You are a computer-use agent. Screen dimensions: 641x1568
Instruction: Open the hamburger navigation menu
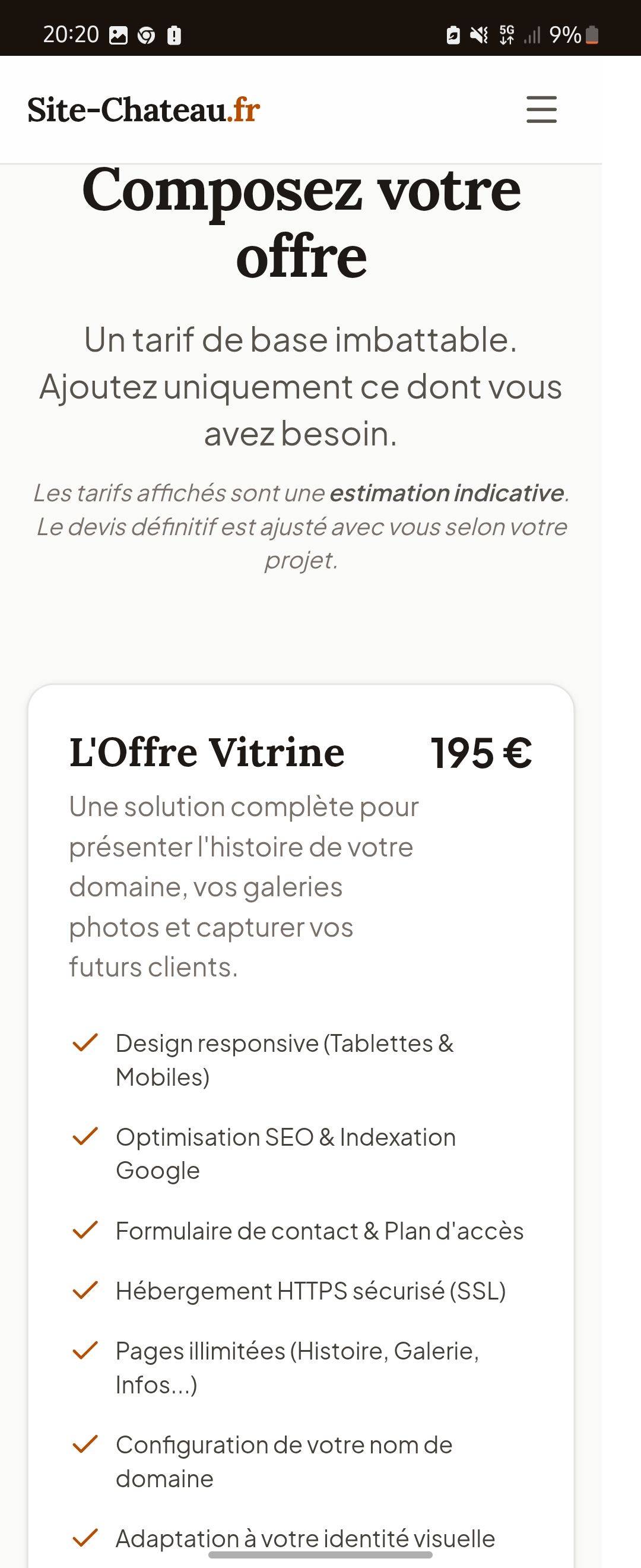click(x=541, y=109)
